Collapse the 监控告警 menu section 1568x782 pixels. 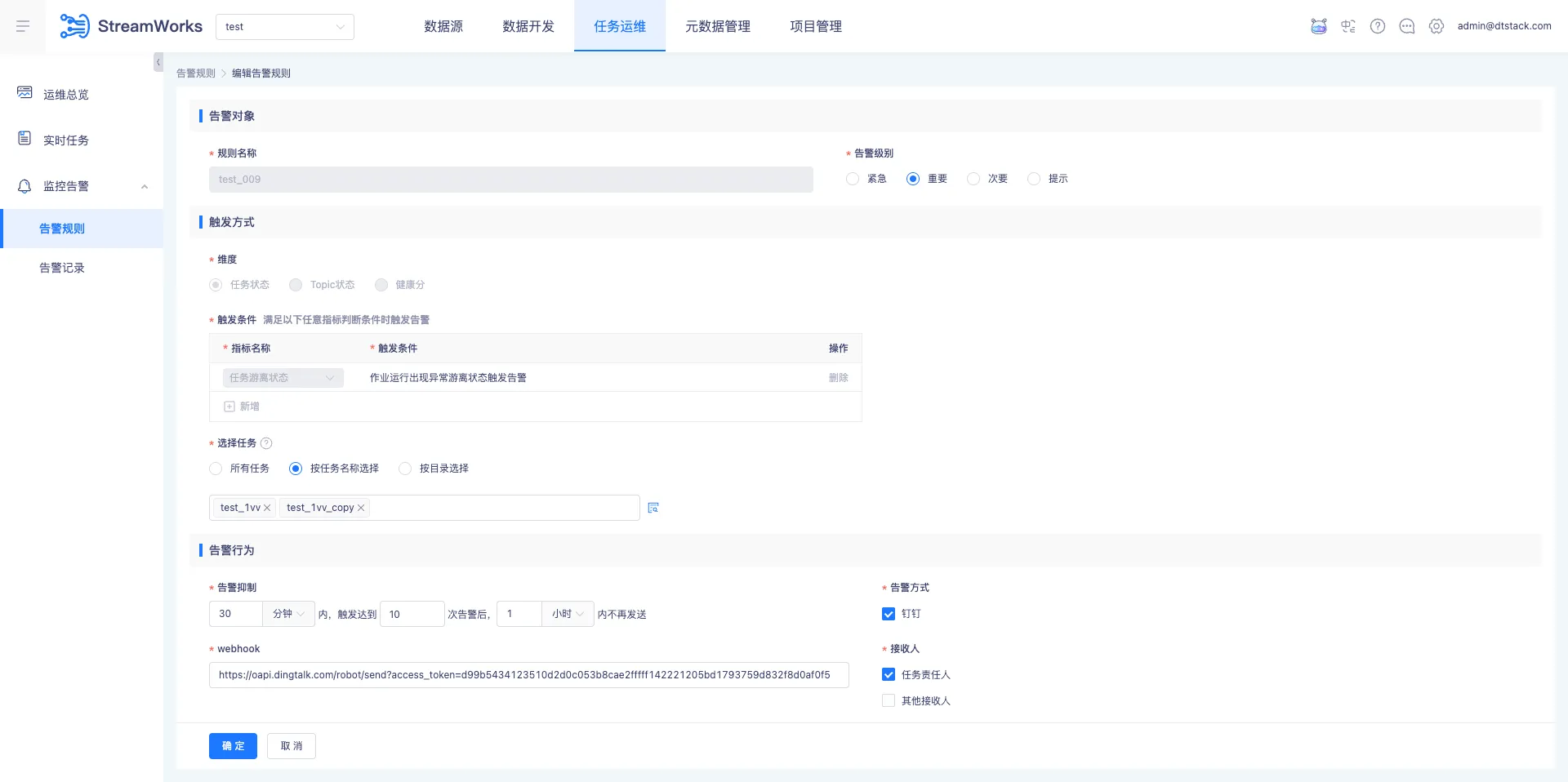coord(145,187)
